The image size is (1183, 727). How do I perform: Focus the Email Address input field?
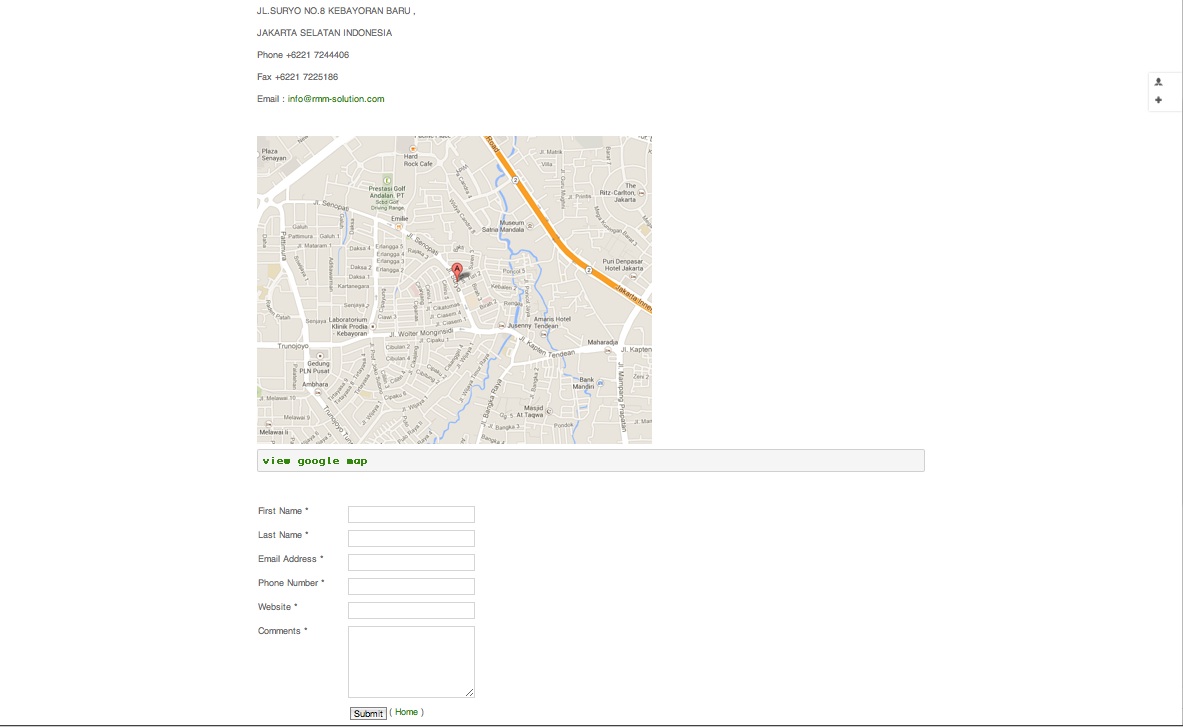click(411, 563)
